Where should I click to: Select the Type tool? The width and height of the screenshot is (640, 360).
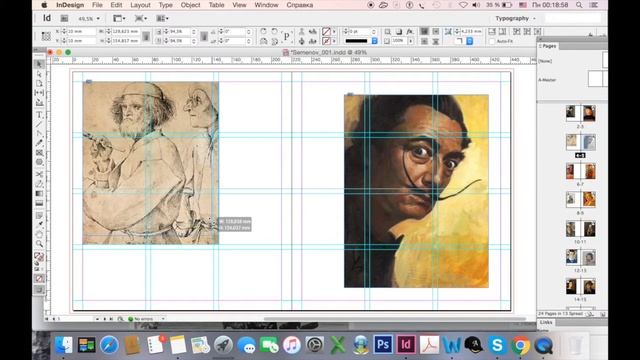[39, 115]
